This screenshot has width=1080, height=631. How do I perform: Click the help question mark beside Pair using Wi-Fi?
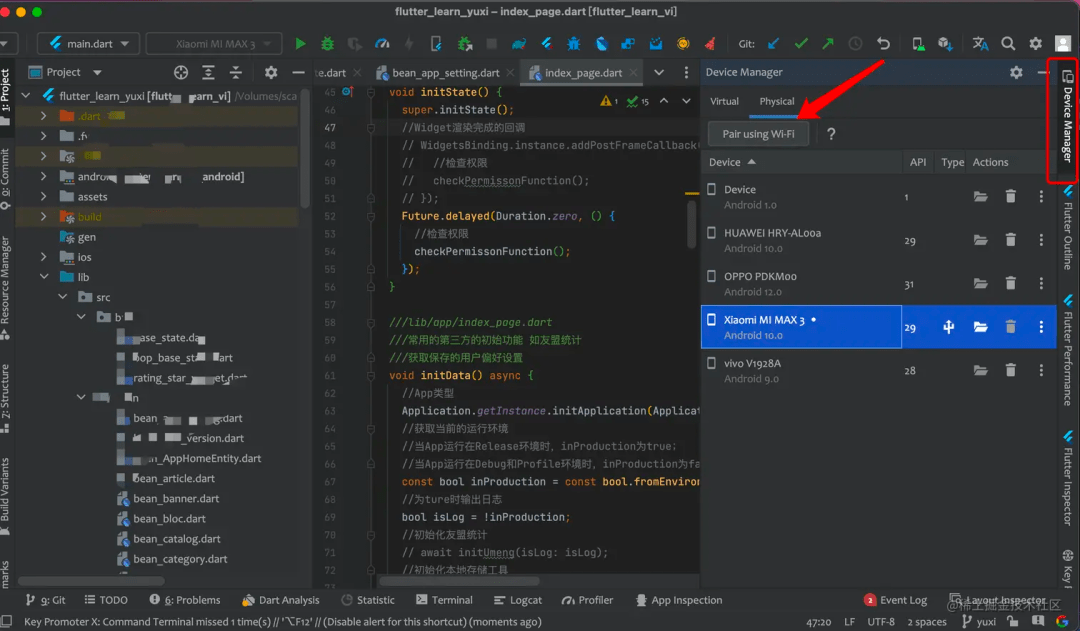pos(831,134)
